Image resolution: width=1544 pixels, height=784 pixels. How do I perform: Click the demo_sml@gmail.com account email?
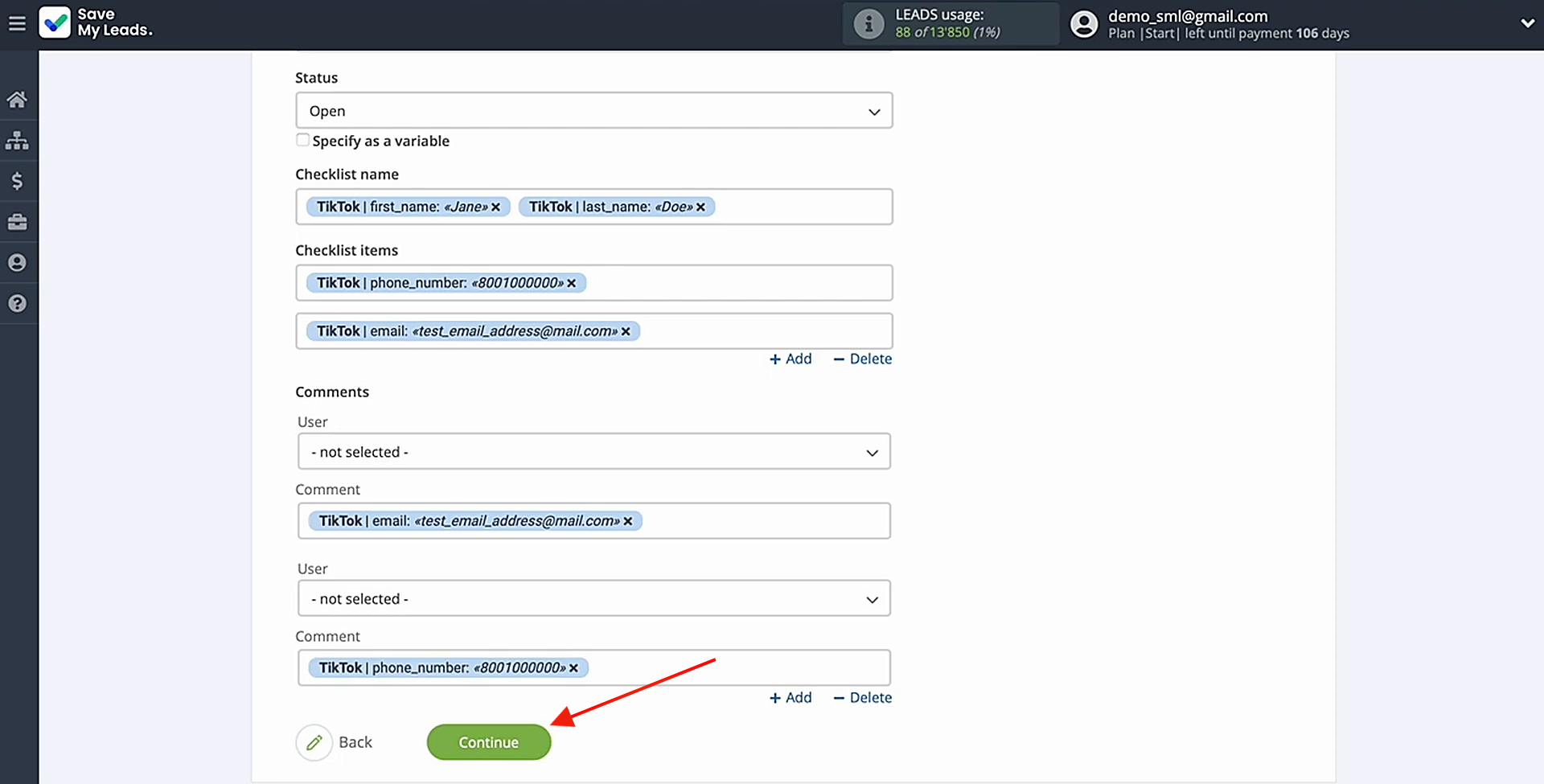pyautogui.click(x=1188, y=16)
